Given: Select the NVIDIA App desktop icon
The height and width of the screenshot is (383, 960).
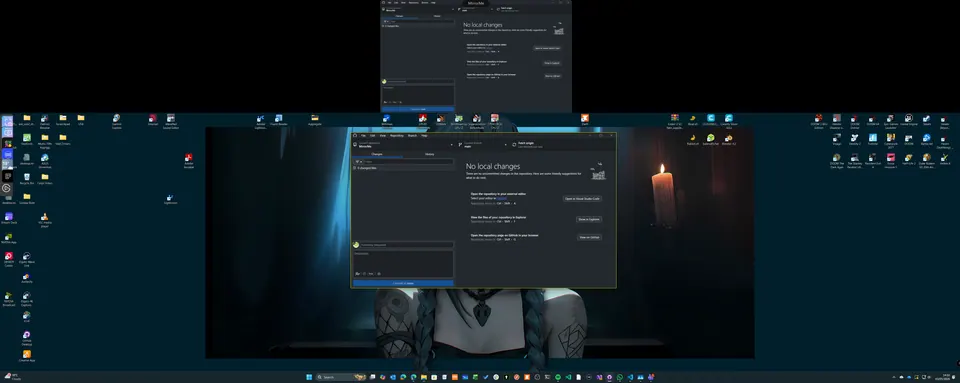Looking at the screenshot, I should (x=9, y=239).
